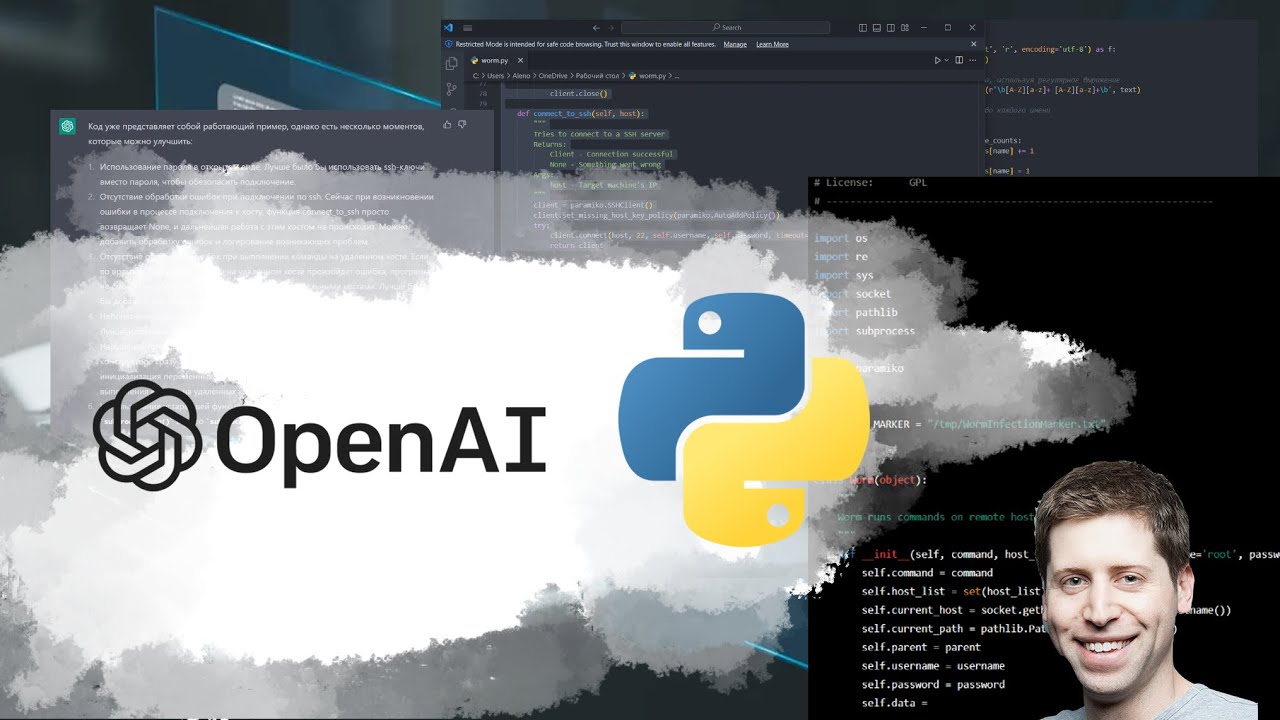Toggle the secondary side bar layout icon
Screen dimensions: 1280x720
890,28
